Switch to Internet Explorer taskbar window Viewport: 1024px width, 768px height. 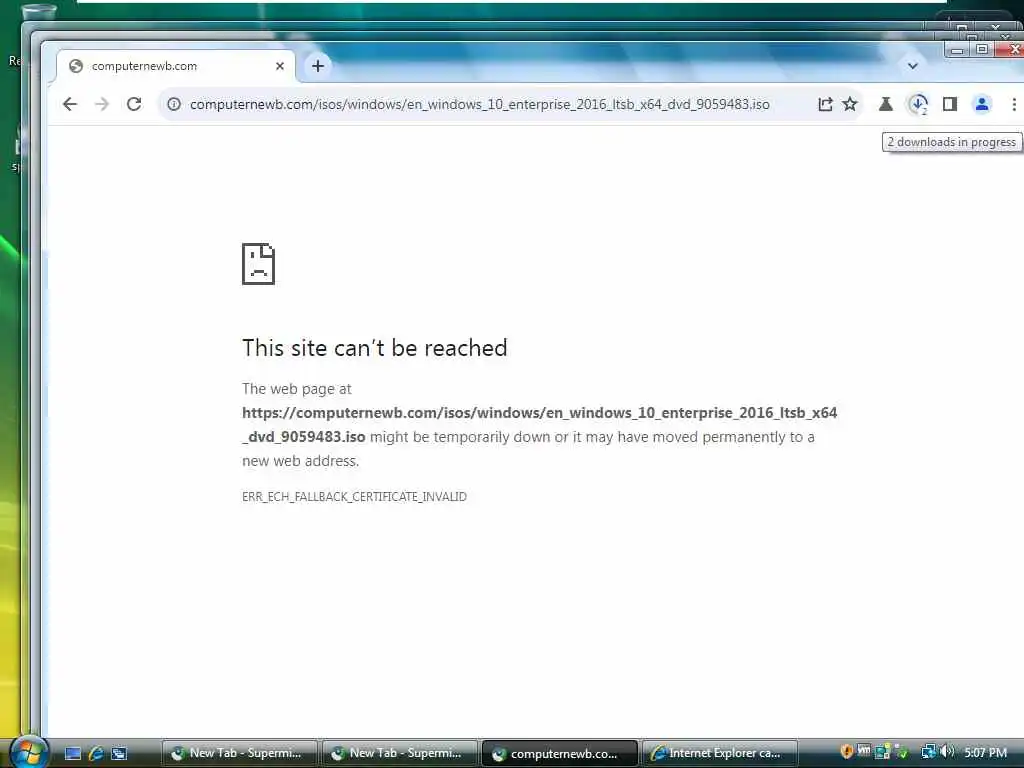click(x=720, y=754)
